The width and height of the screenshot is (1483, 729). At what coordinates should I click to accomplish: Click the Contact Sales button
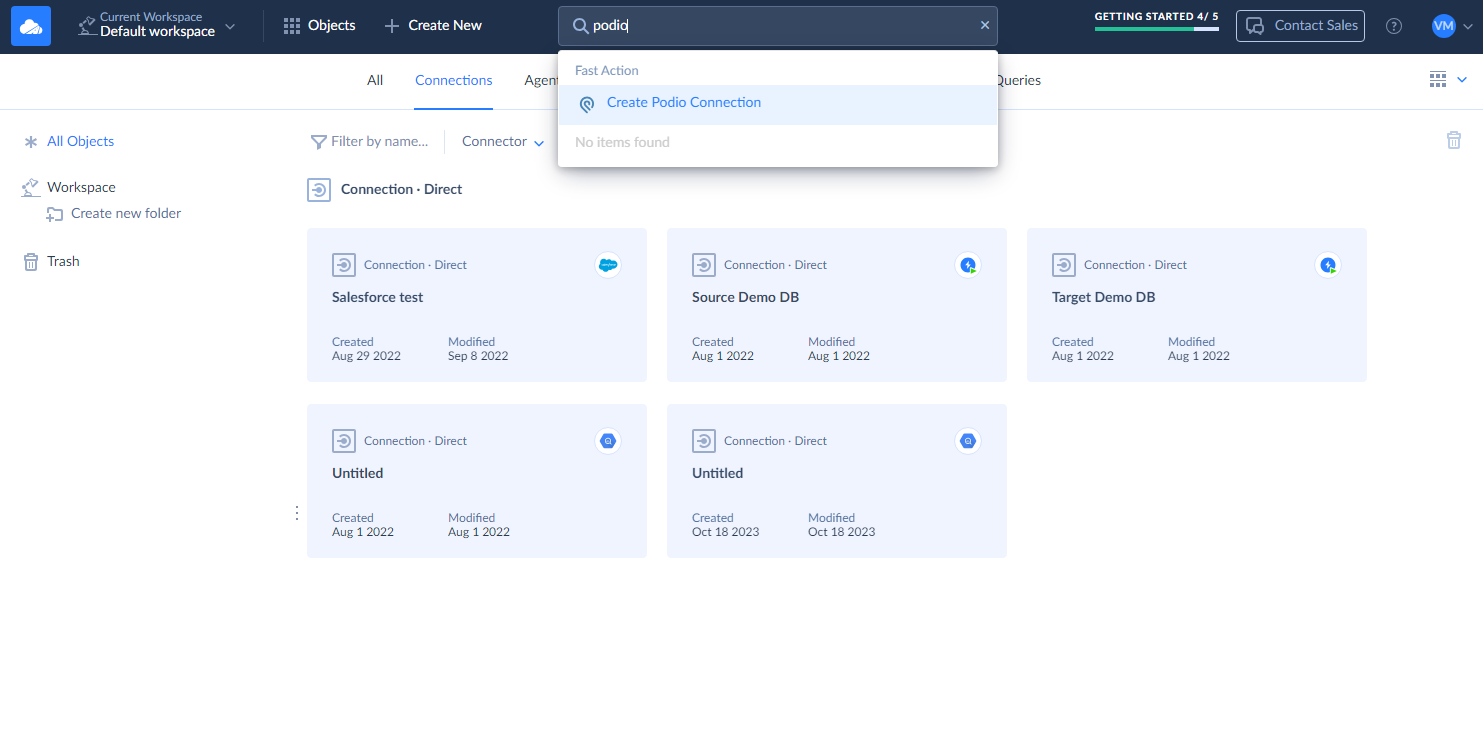point(1300,26)
